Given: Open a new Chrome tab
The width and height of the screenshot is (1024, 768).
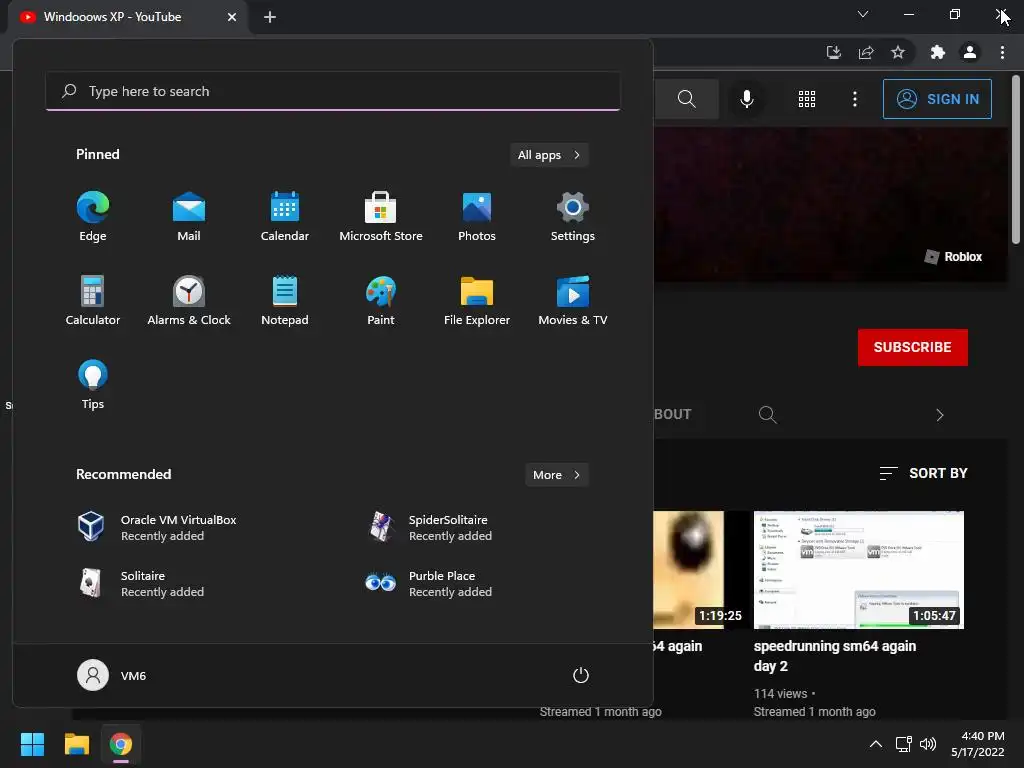Looking at the screenshot, I should [270, 17].
